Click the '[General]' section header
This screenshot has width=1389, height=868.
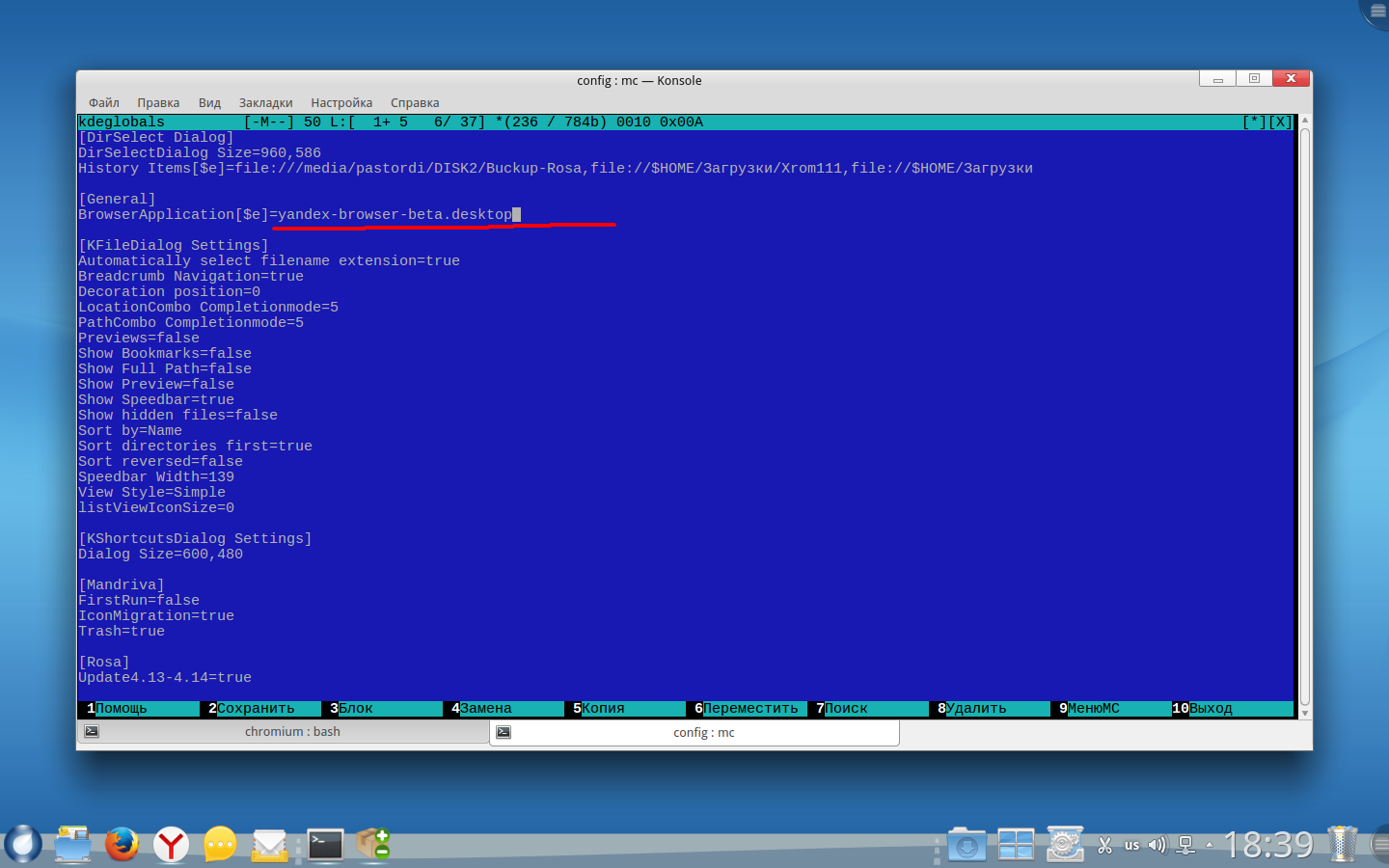tap(117, 200)
